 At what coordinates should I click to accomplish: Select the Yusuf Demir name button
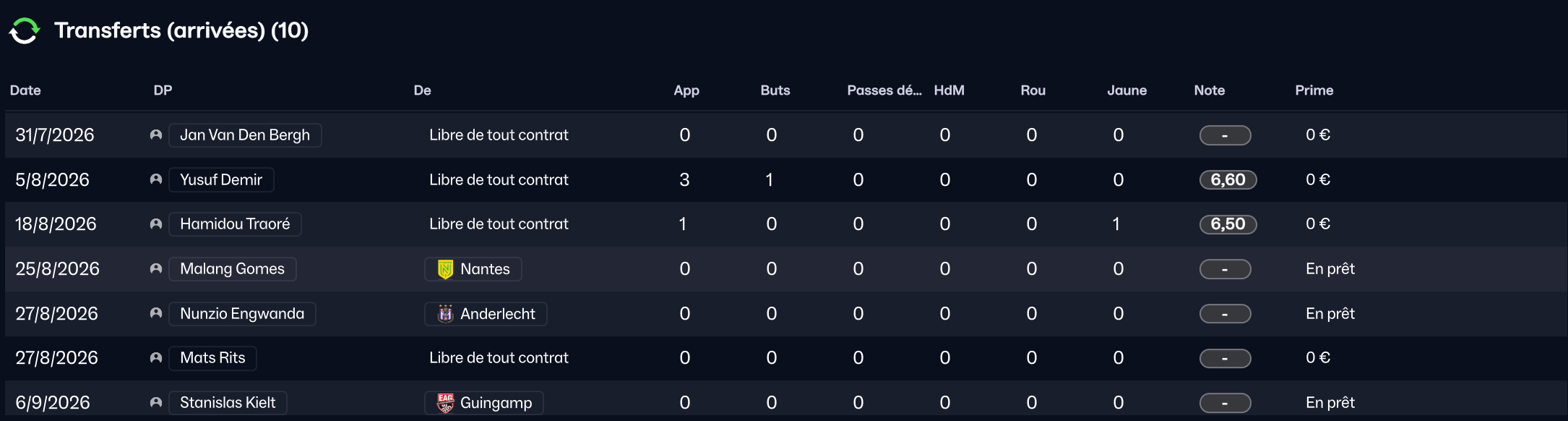pyautogui.click(x=221, y=179)
